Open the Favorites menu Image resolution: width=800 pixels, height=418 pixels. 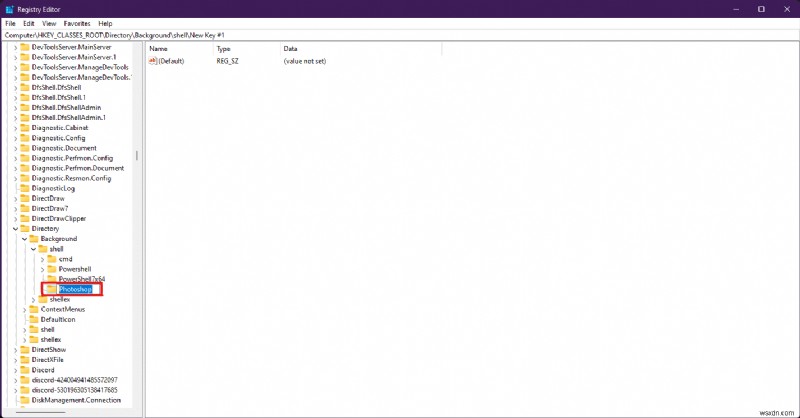pyautogui.click(x=77, y=23)
